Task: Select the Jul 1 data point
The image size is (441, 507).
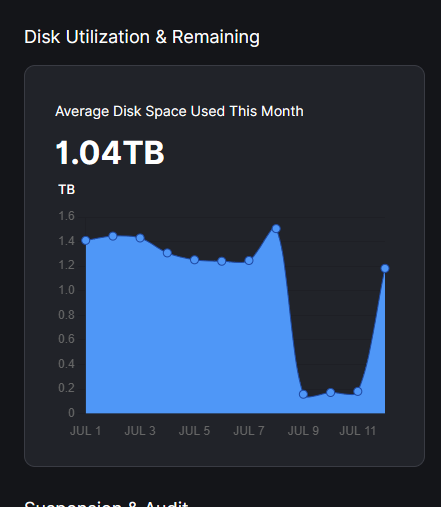Action: (86, 240)
